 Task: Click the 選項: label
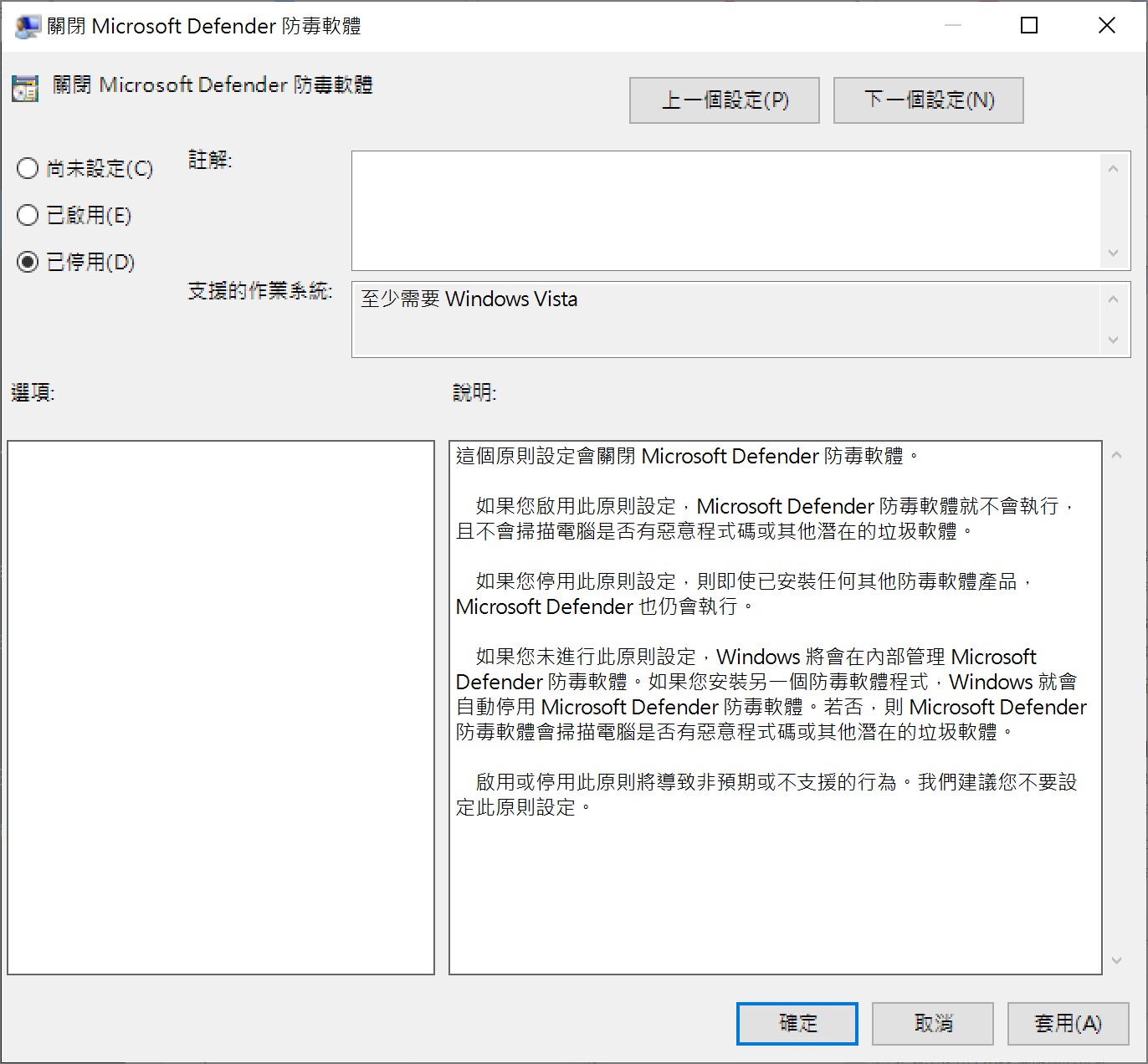coord(33,392)
